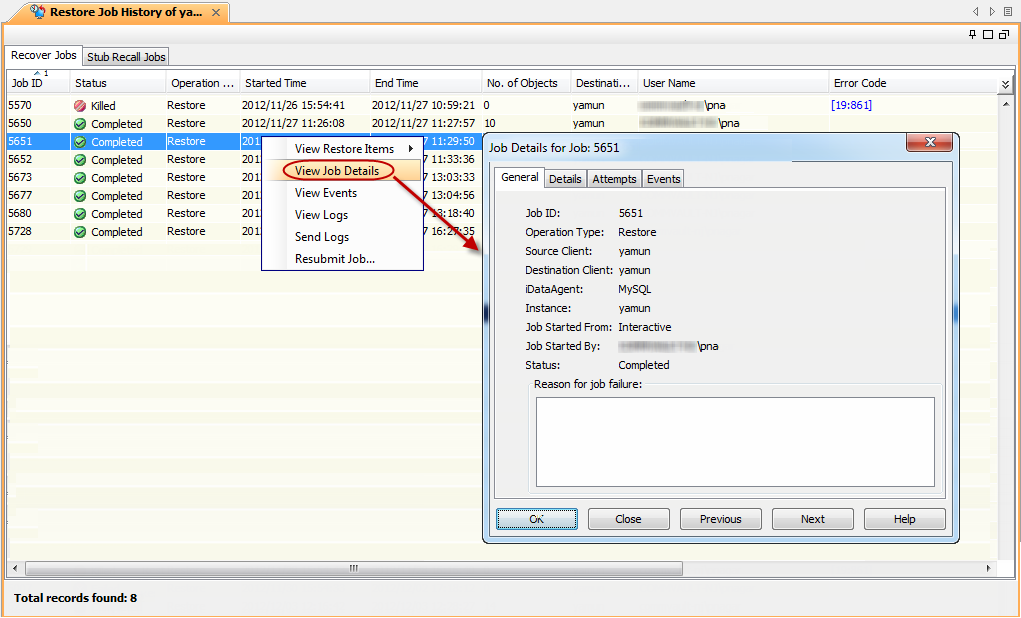Open the Attempts tab in Job Details
The width and height of the screenshot is (1021, 618).
[614, 178]
